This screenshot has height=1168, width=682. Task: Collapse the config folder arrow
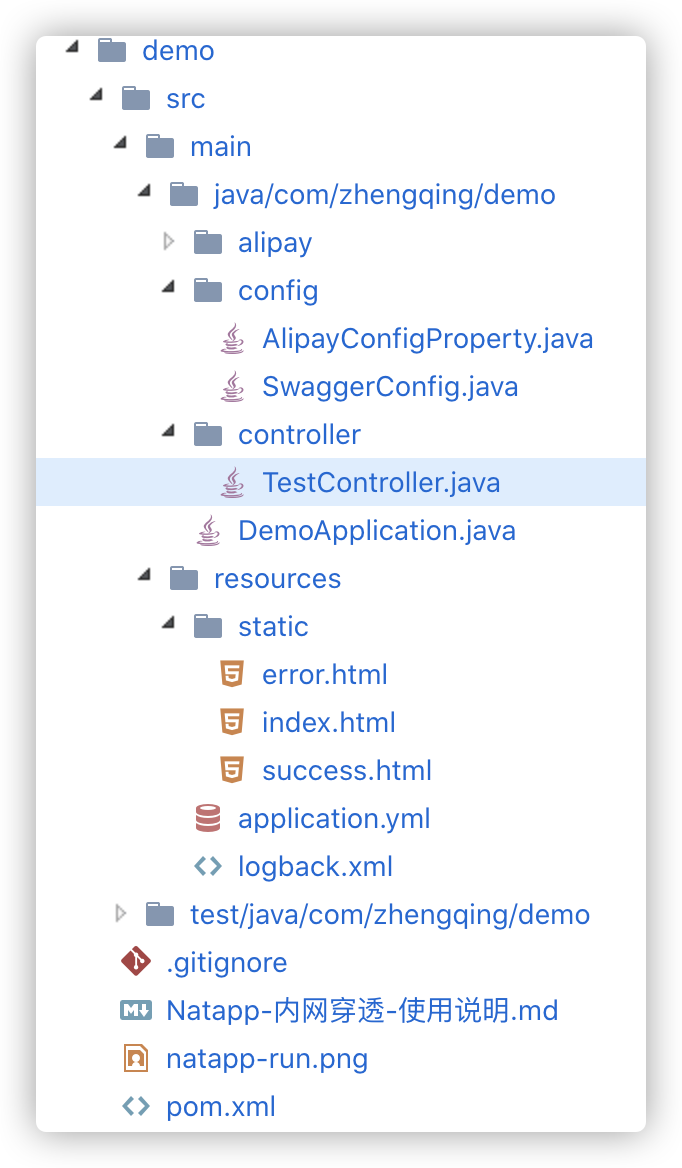tap(169, 288)
